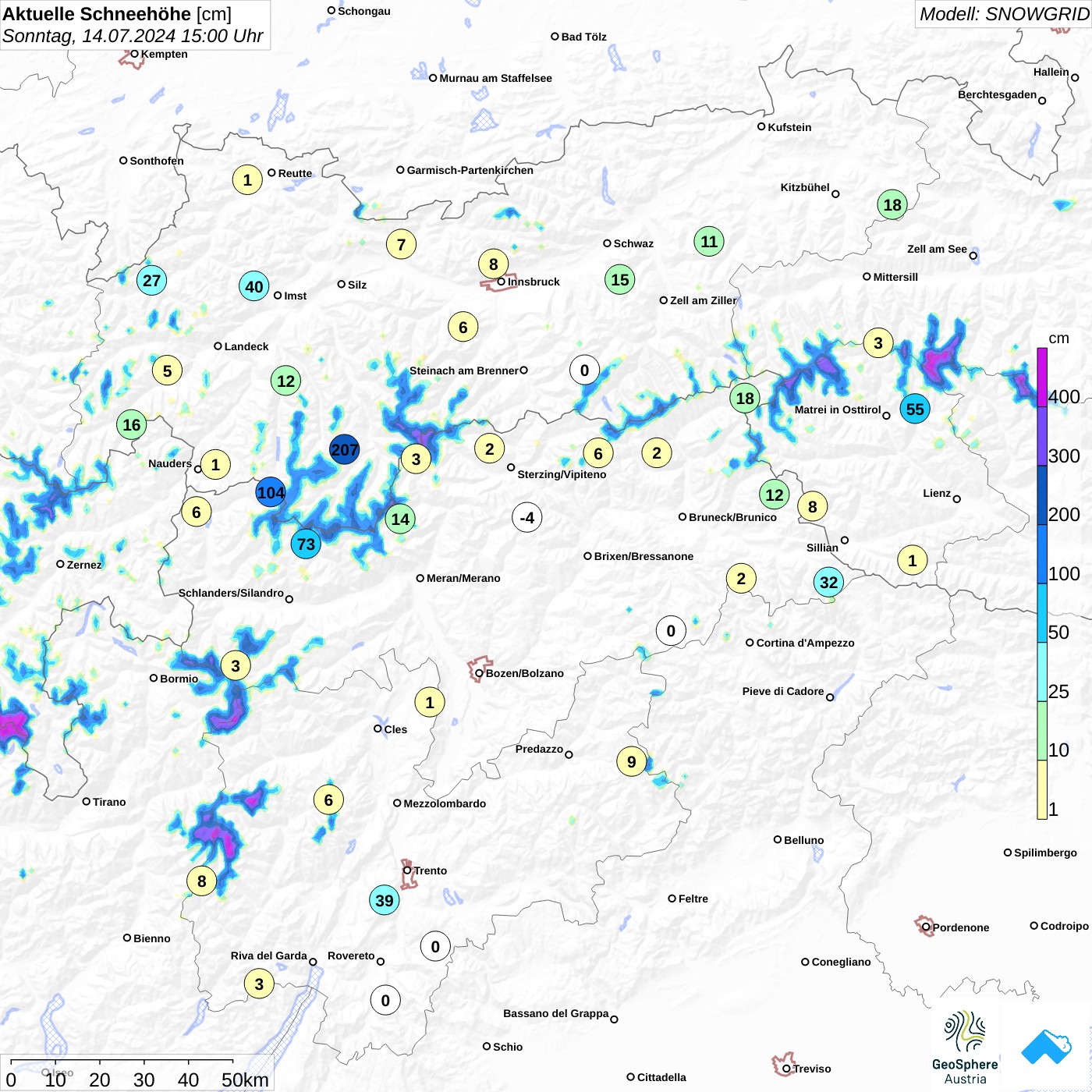Viewport: 1092px width, 1092px height.
Task: Click the Bormio town label
Action: (x=179, y=679)
